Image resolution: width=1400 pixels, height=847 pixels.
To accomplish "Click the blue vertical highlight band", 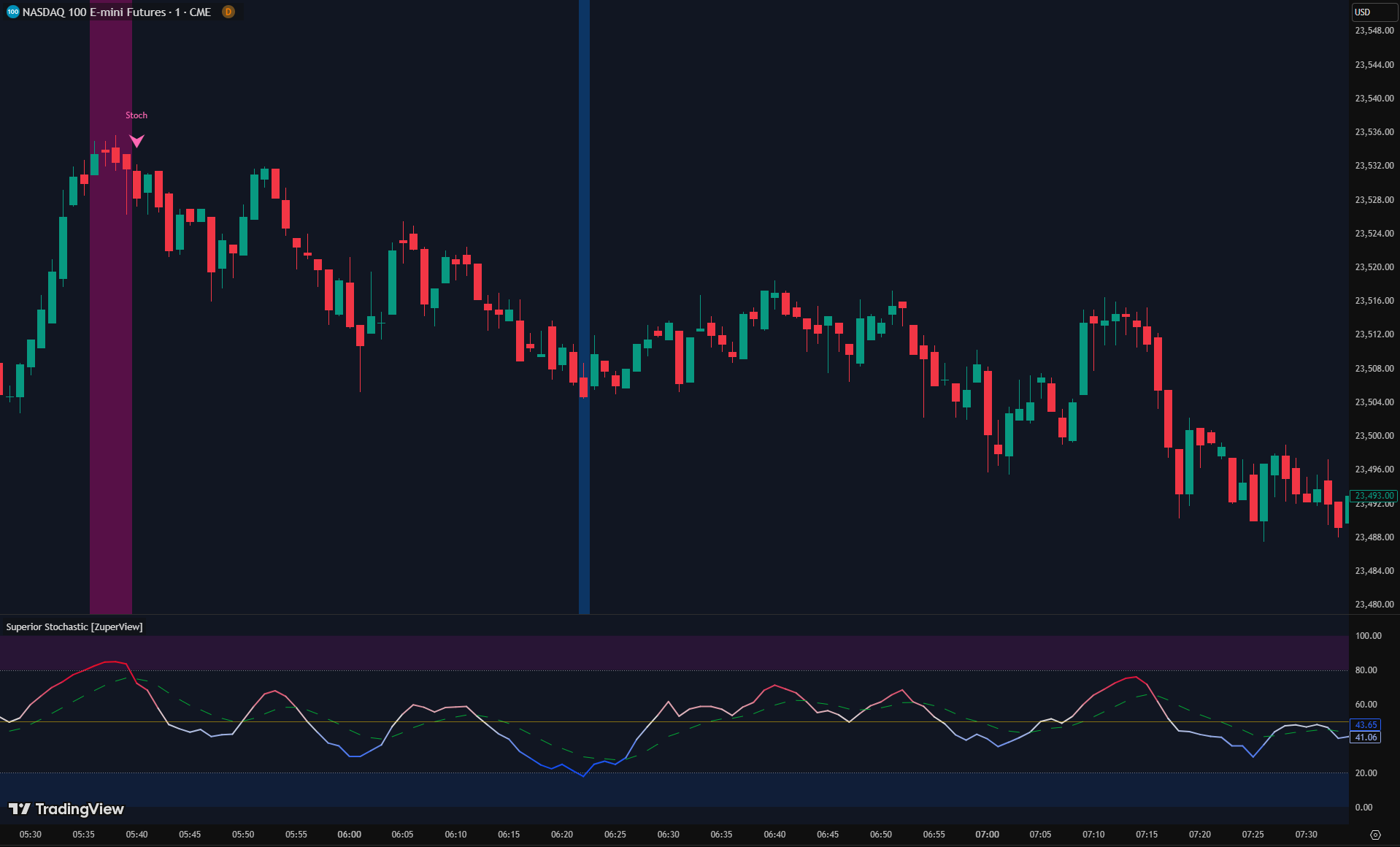I will point(584,219).
